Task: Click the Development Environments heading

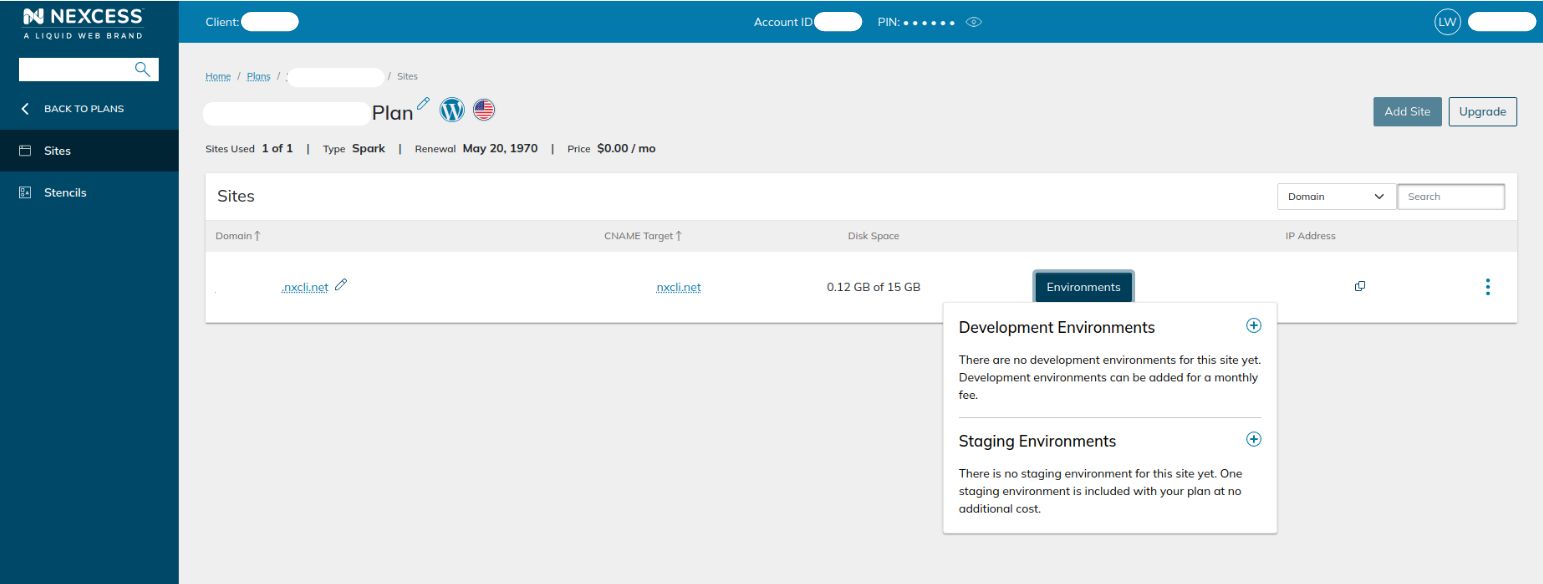Action: click(1057, 327)
